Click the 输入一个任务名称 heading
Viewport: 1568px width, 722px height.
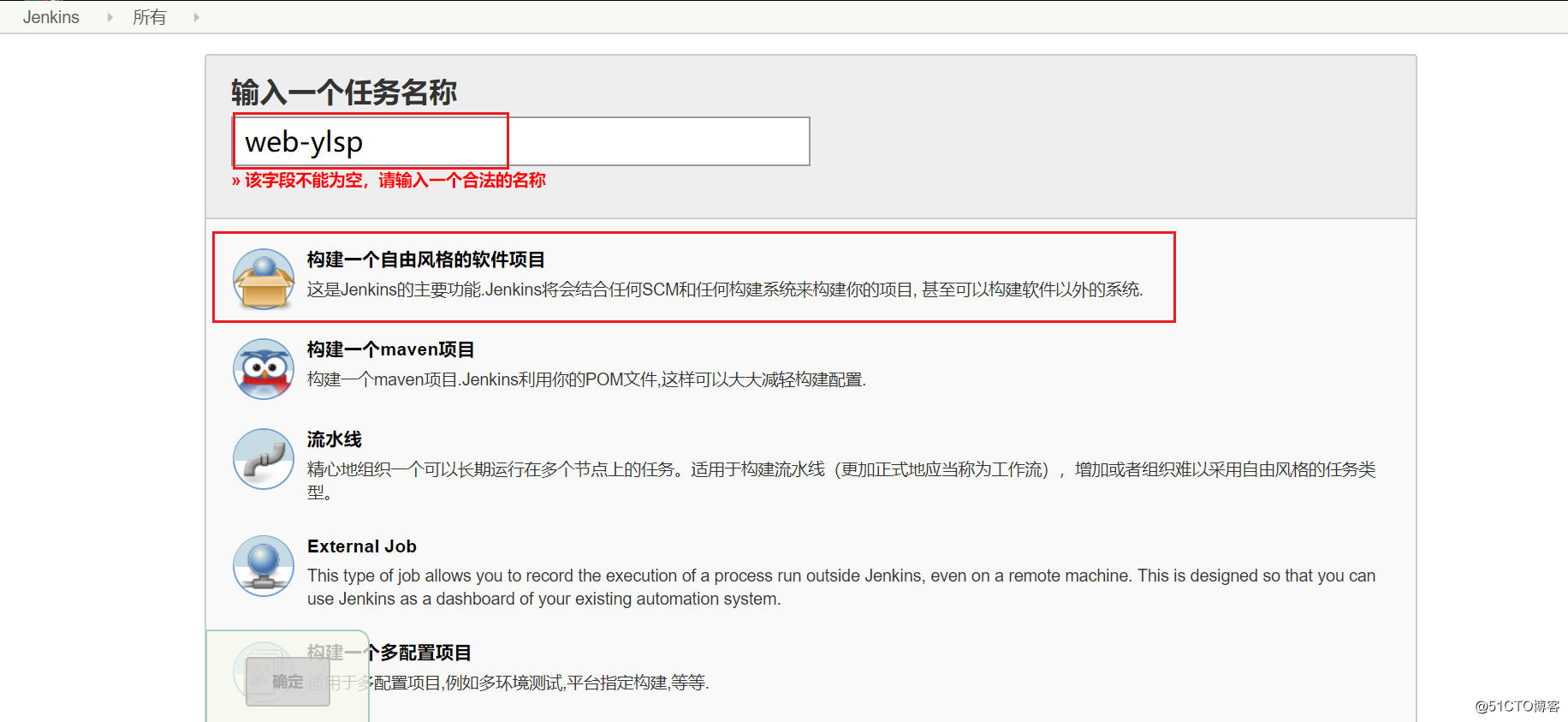point(344,92)
